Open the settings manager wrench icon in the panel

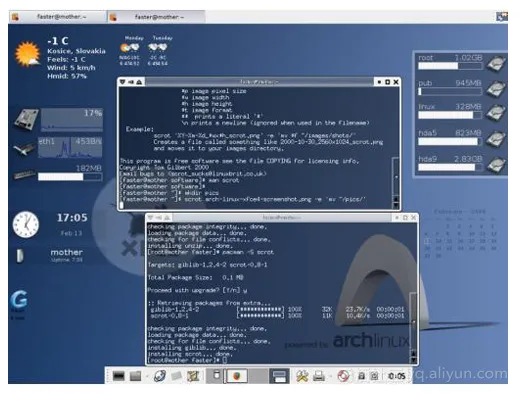click(302, 376)
